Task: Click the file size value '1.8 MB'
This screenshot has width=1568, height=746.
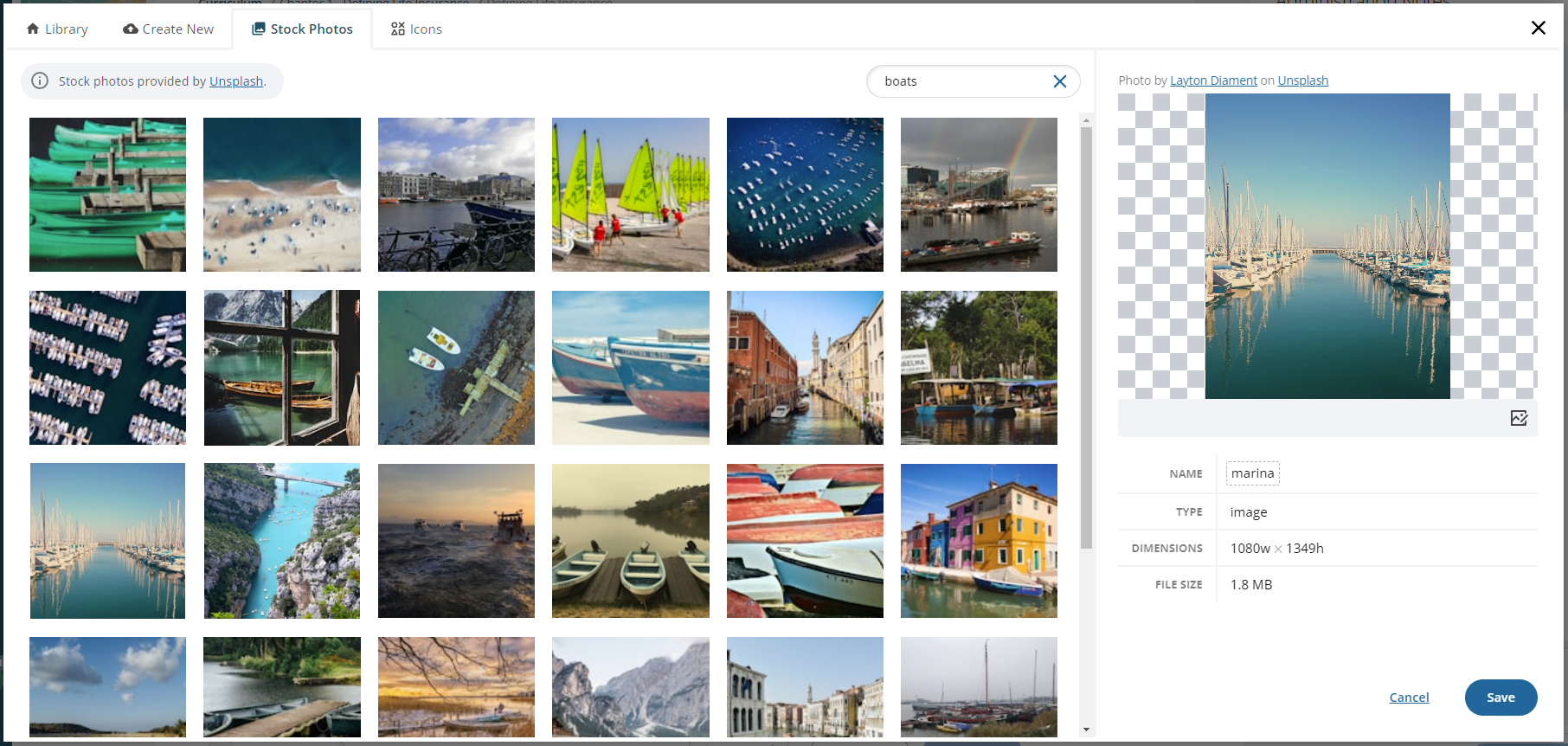Action: [x=1251, y=585]
